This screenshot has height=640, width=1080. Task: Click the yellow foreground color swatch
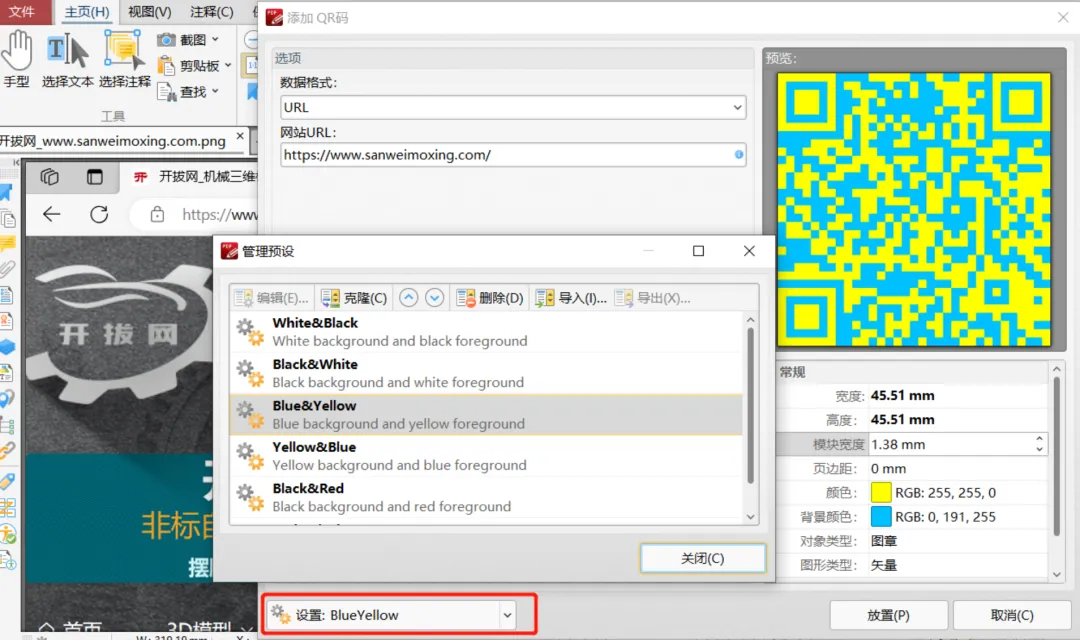click(x=881, y=493)
